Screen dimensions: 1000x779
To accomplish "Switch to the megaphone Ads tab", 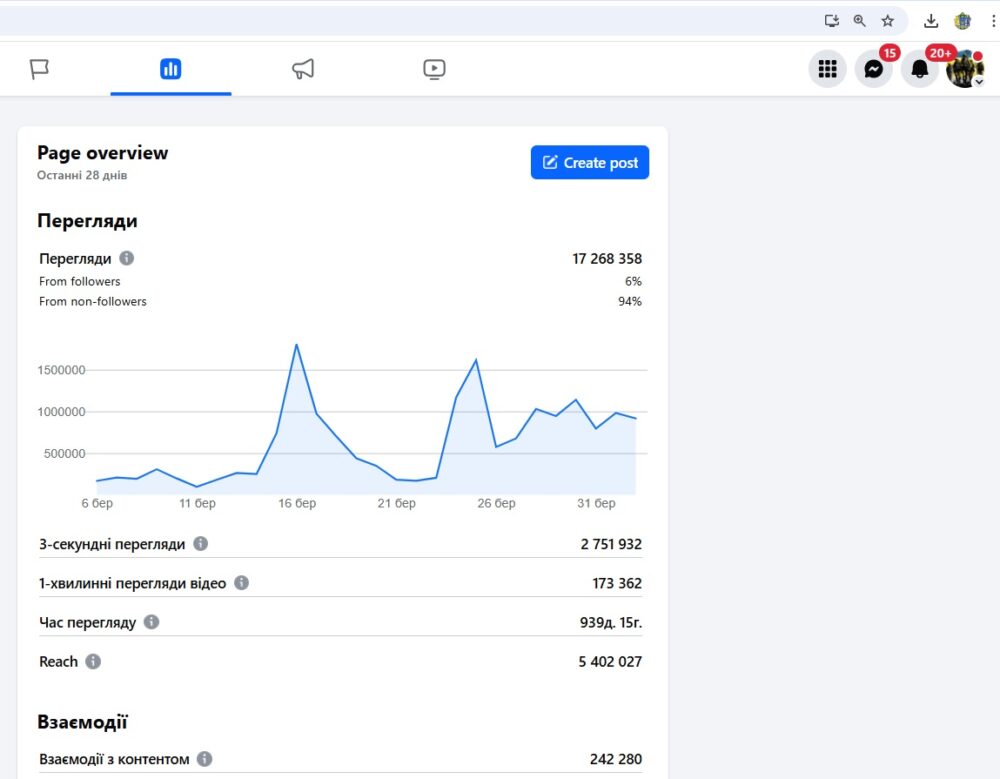I will 303,69.
